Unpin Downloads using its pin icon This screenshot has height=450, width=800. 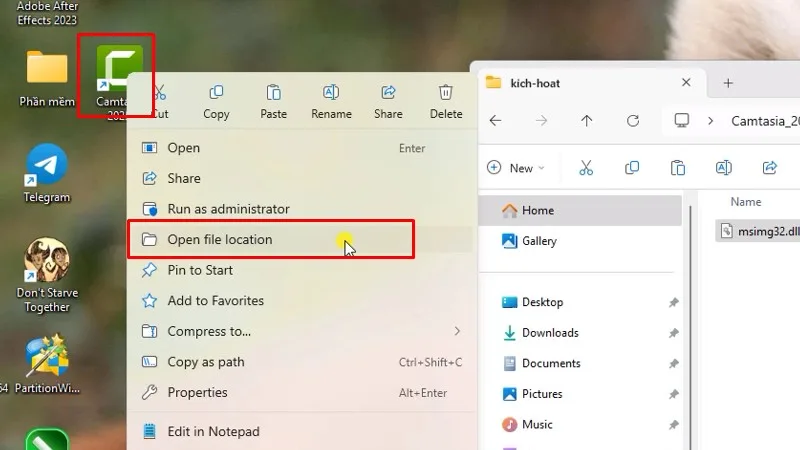(673, 333)
